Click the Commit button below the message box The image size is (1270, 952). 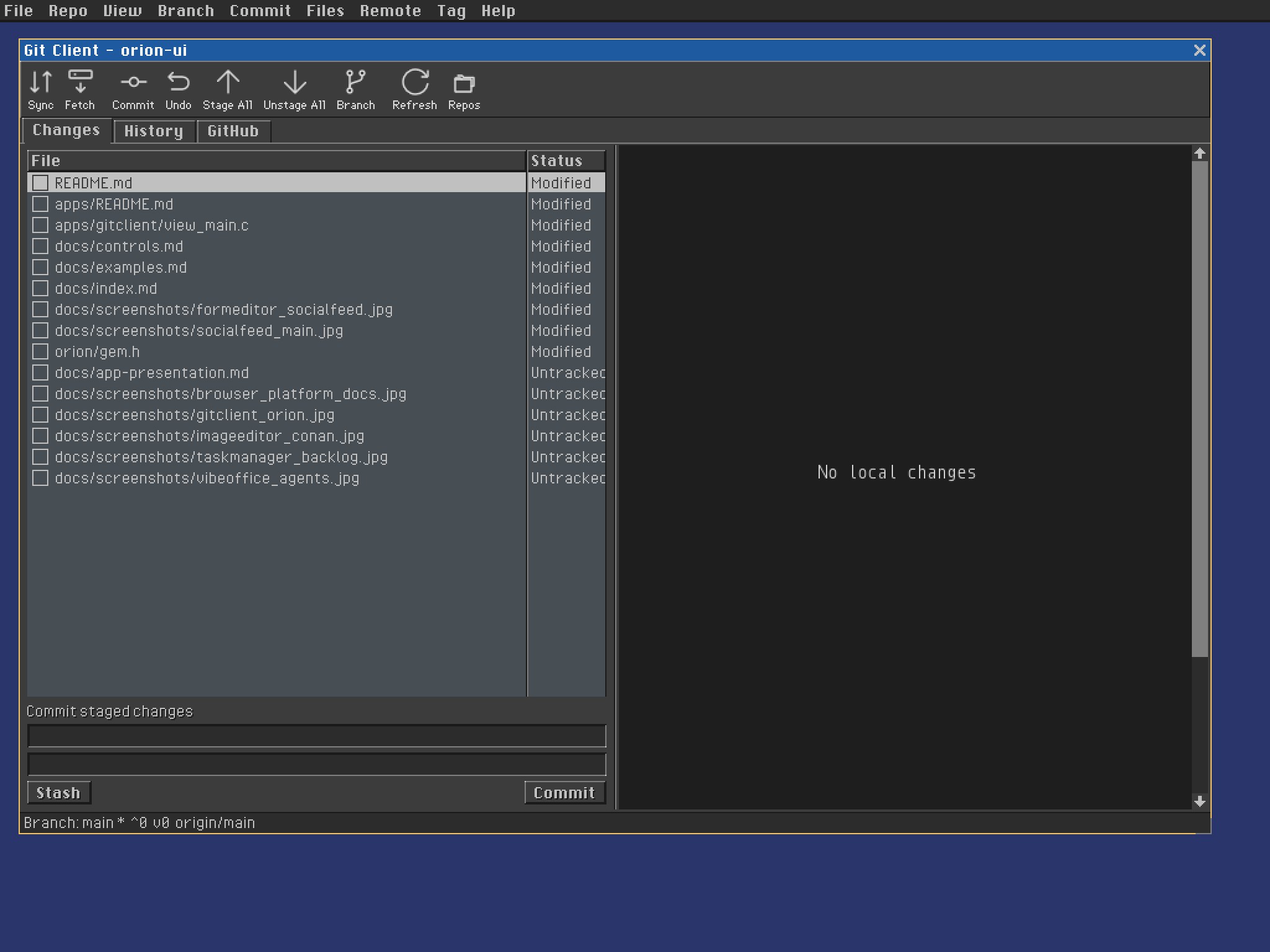pos(564,793)
